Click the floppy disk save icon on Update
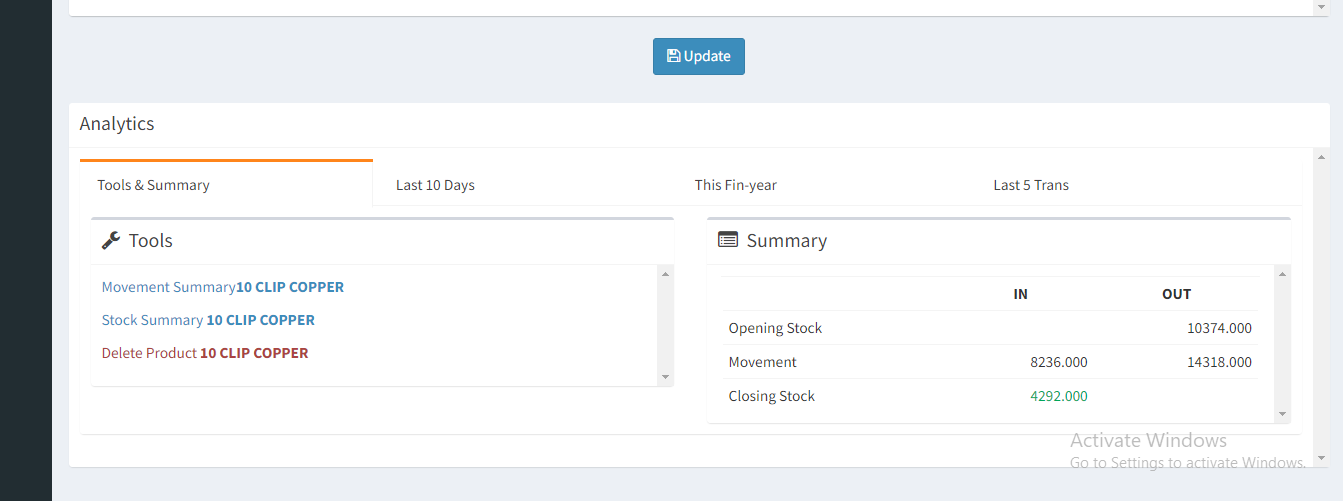The image size is (1343, 501). pyautogui.click(x=674, y=56)
